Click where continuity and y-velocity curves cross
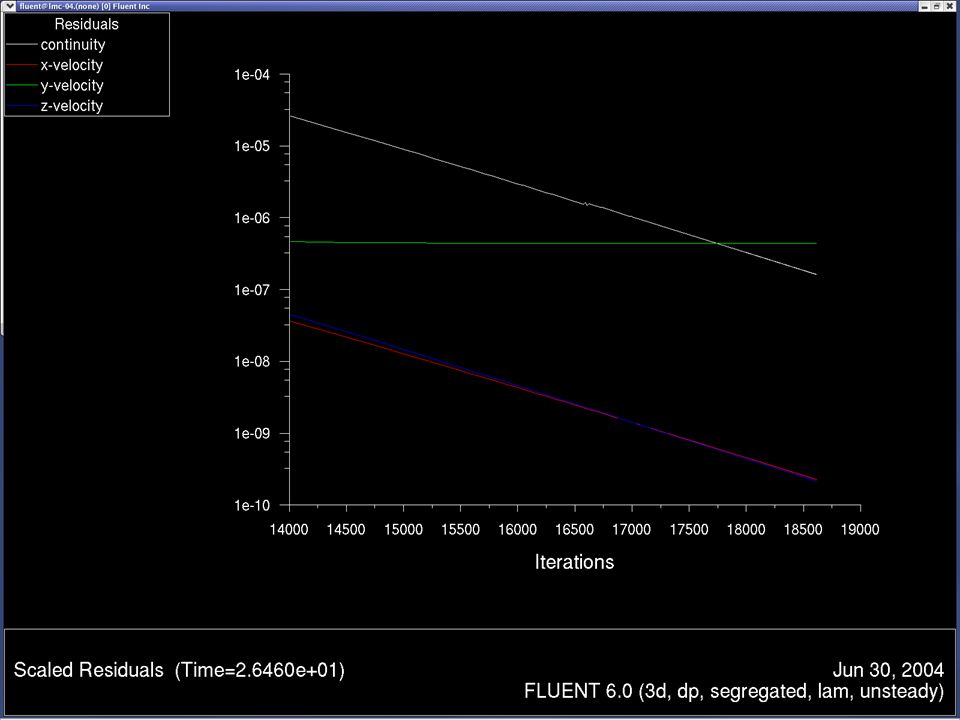960x720 pixels. (718, 244)
